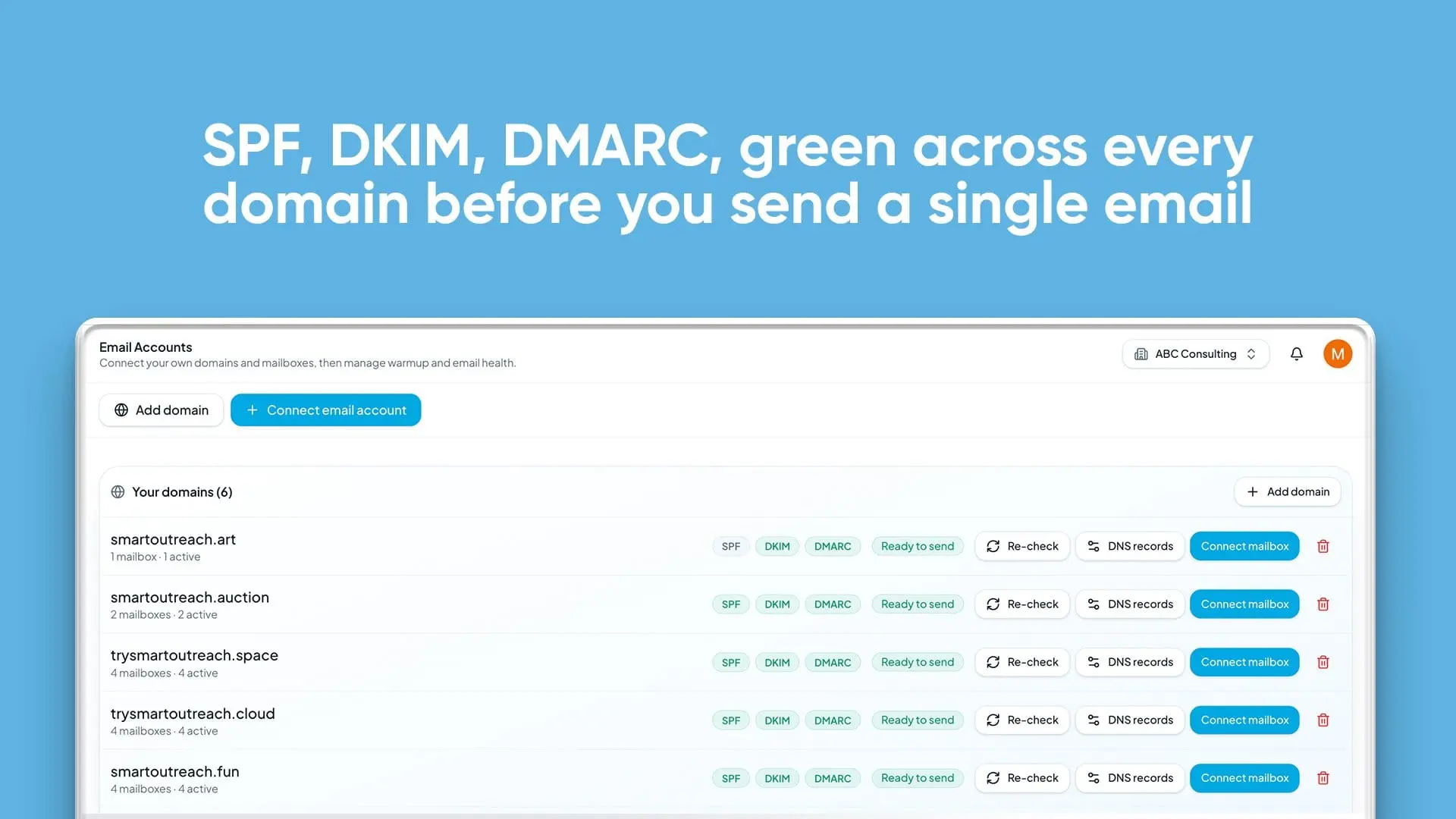Click the Email Accounts page title
This screenshot has height=819, width=1456.
click(146, 347)
